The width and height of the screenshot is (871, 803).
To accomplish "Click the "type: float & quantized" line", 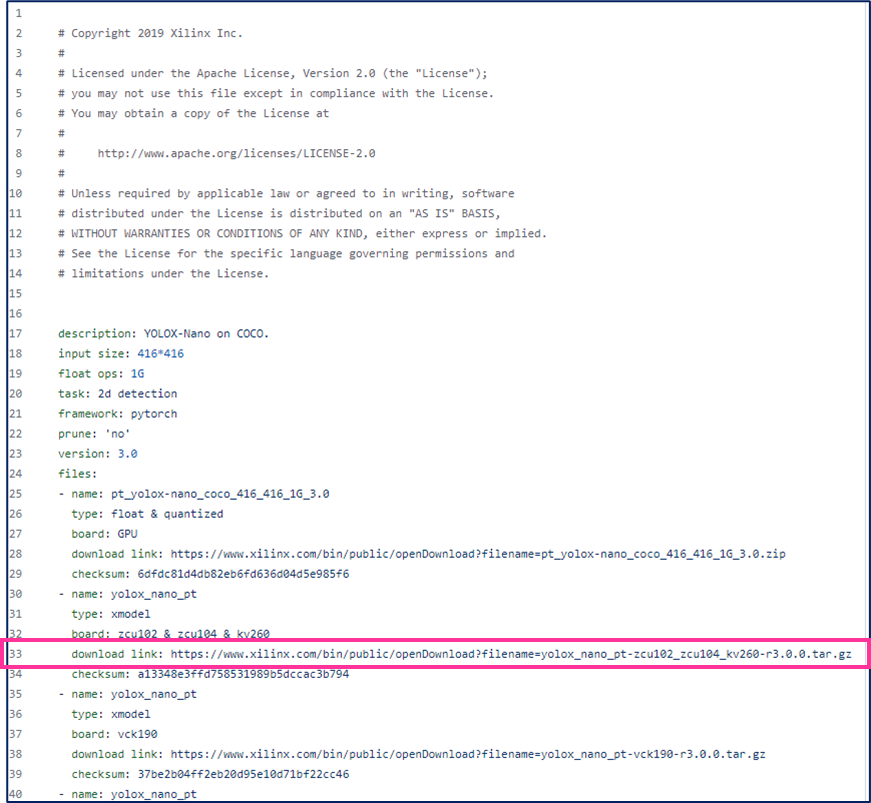I will coord(147,514).
